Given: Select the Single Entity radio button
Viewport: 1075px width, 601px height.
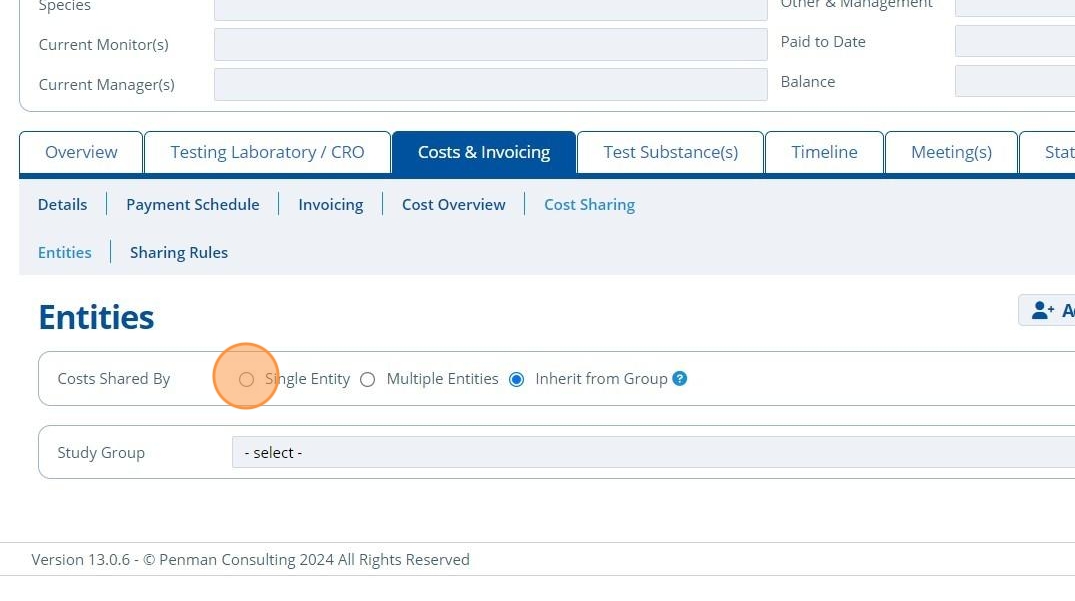Looking at the screenshot, I should point(246,380).
